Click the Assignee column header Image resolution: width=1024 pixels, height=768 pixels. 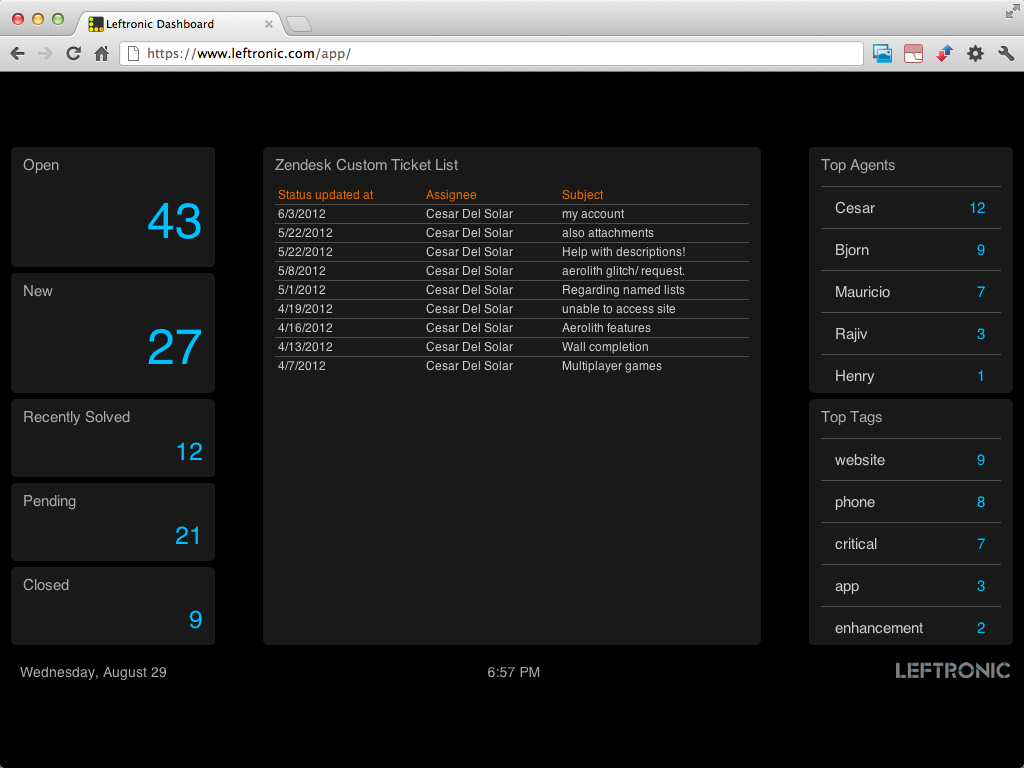pos(451,195)
